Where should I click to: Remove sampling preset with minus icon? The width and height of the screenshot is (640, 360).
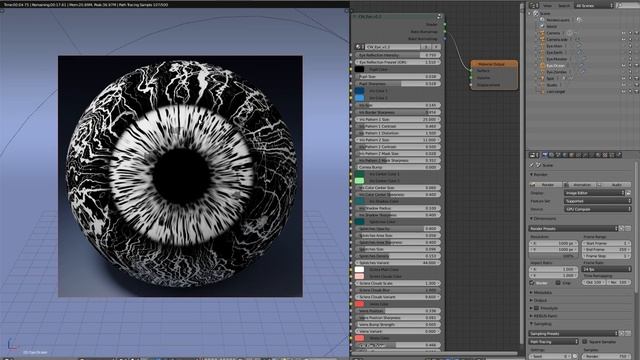pyautogui.click(x=628, y=333)
